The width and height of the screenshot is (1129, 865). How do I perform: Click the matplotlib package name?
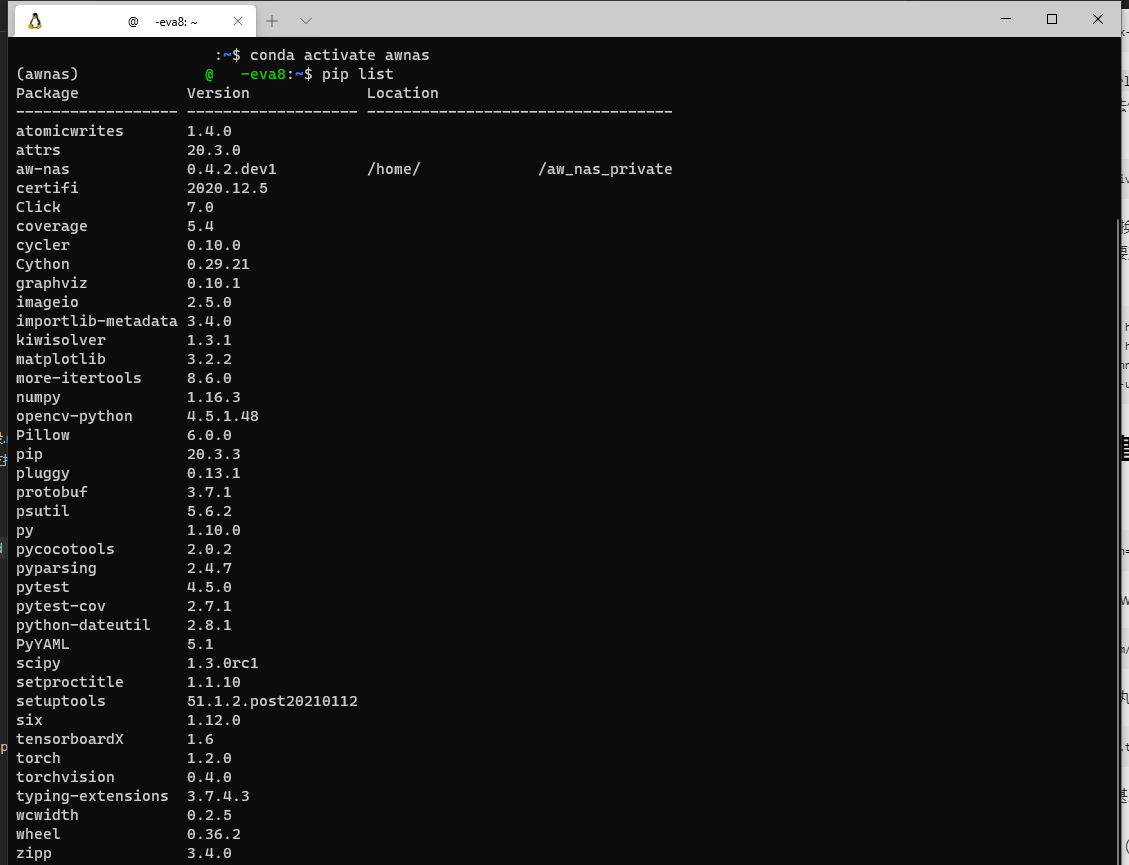(60, 359)
